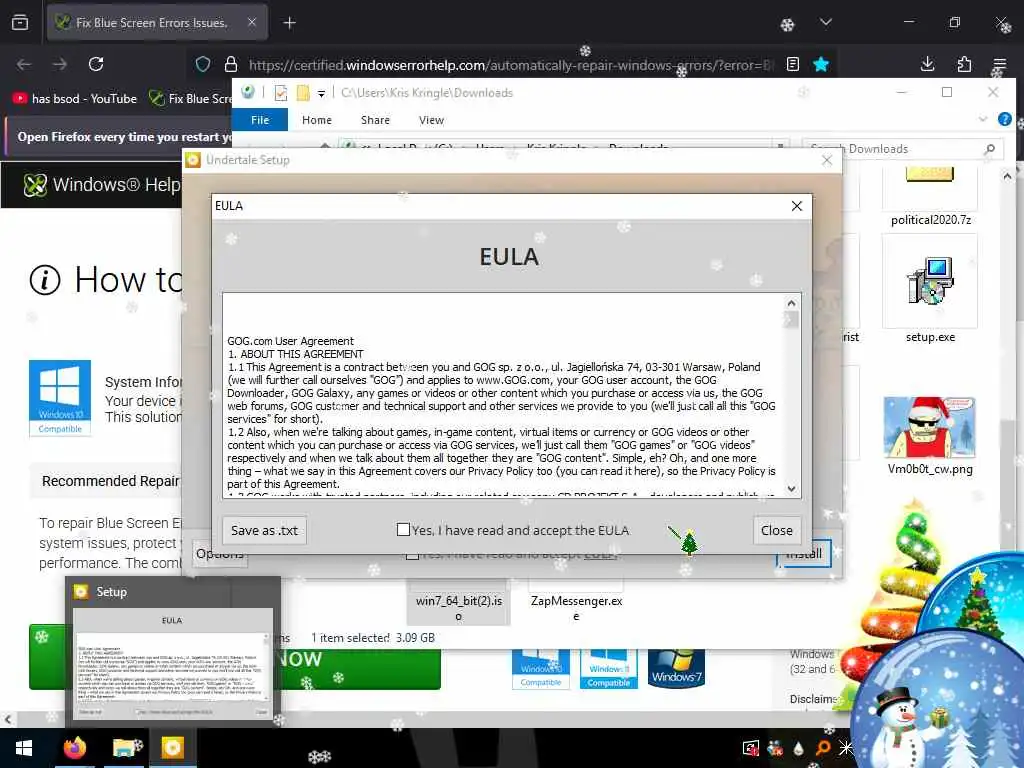The height and width of the screenshot is (768, 1024).
Task: Open the File tab in File Explorer
Action: click(x=260, y=120)
